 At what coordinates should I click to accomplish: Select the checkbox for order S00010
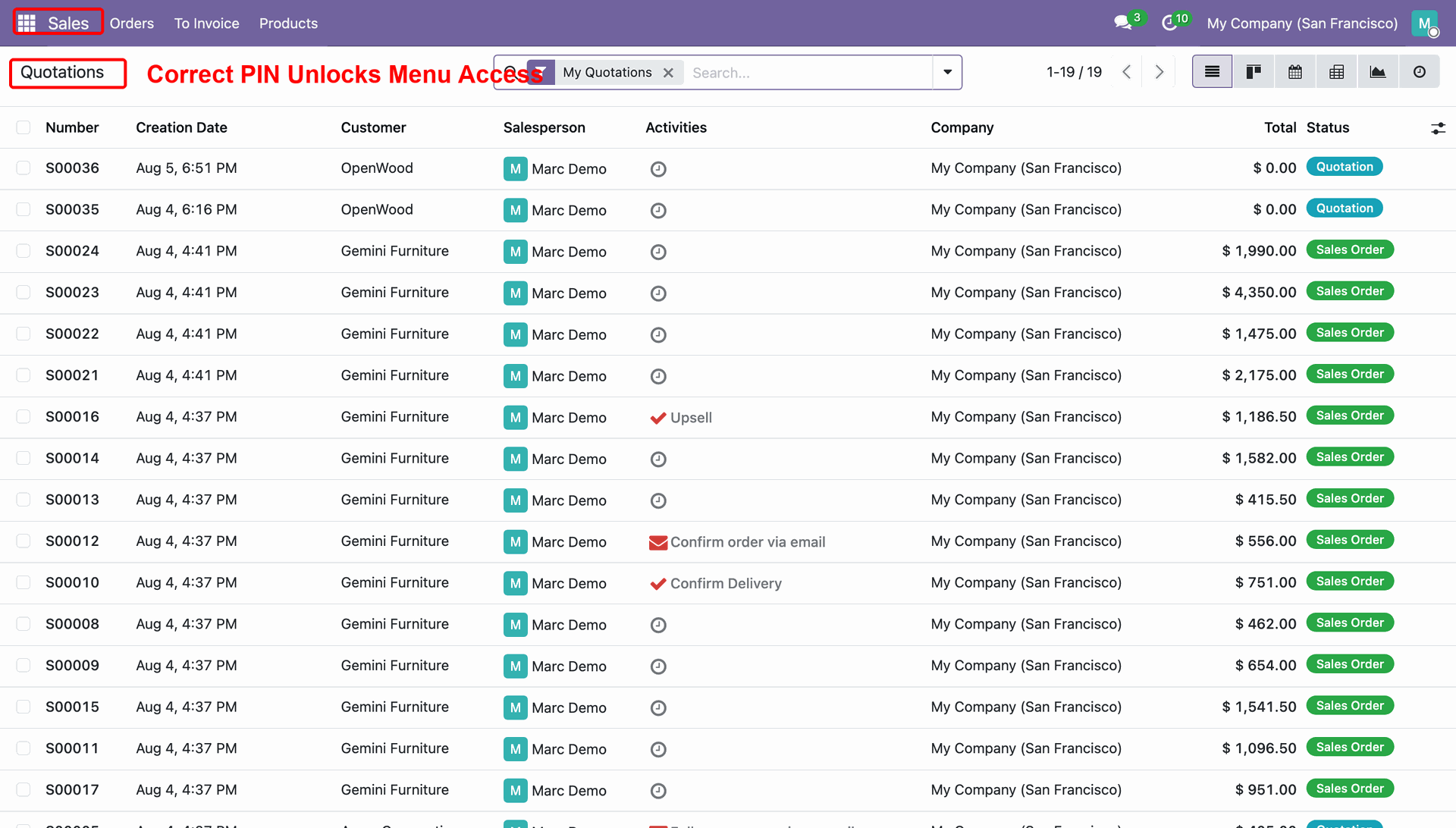(x=24, y=582)
